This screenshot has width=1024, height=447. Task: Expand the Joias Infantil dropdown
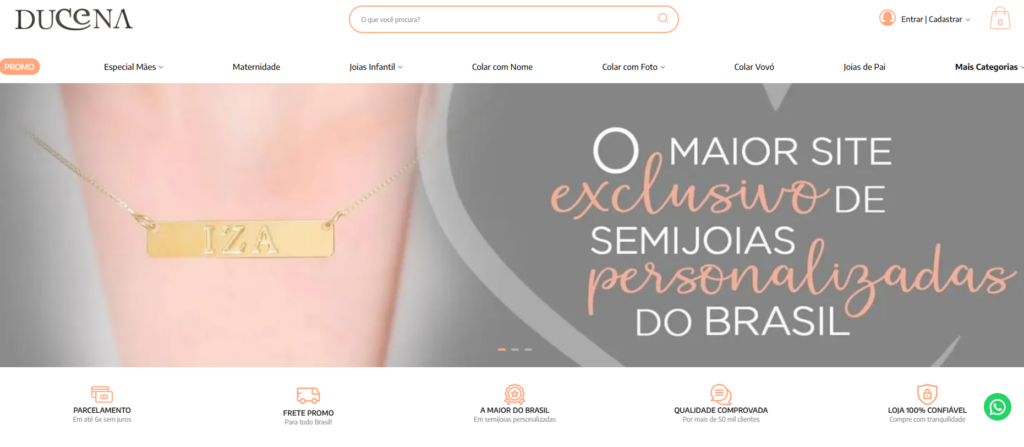point(376,67)
